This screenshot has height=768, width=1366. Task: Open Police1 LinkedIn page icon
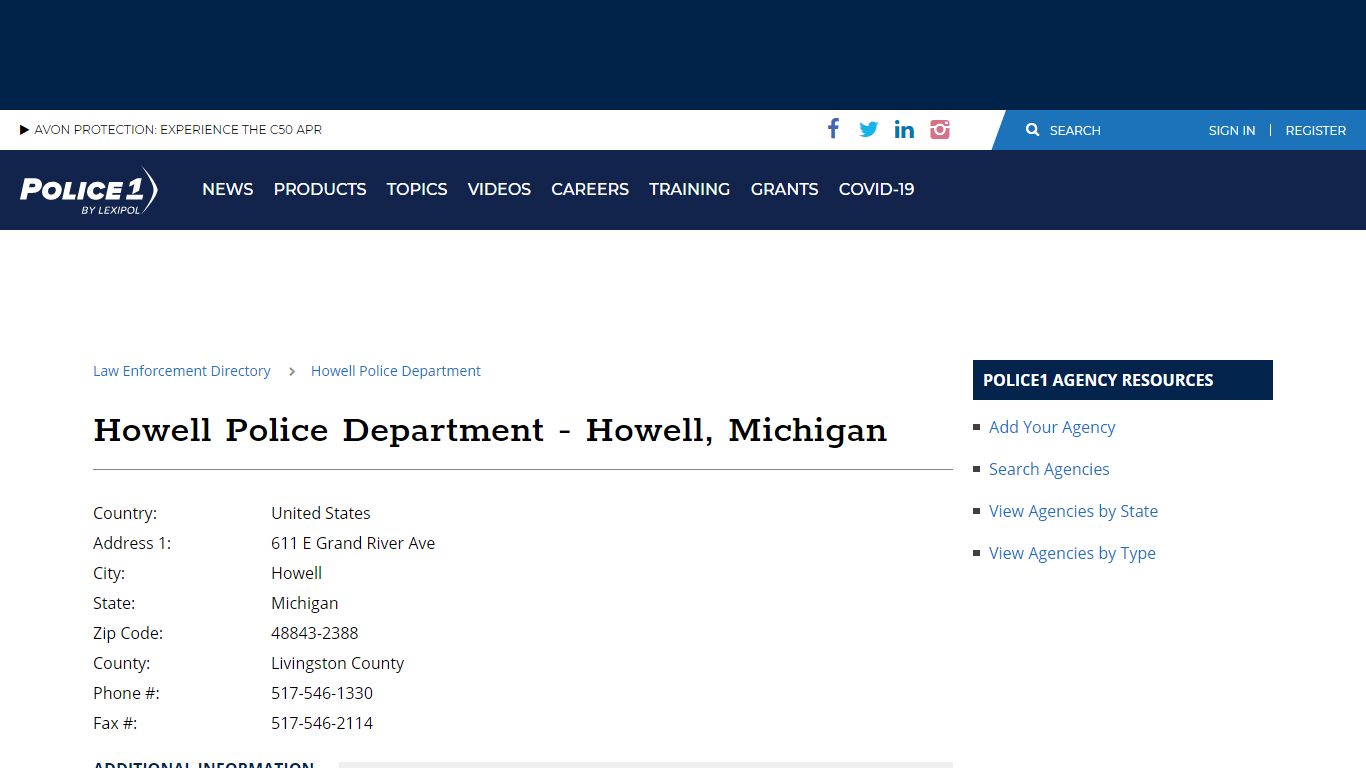904,130
